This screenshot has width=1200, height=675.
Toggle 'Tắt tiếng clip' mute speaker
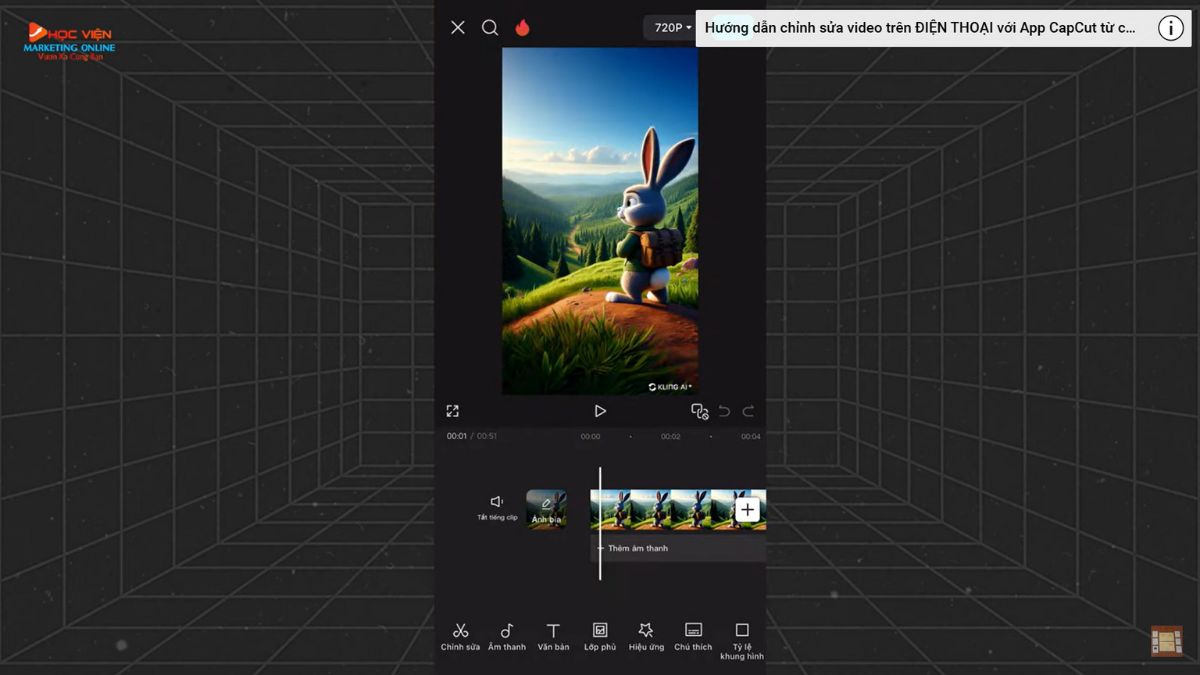click(x=497, y=507)
